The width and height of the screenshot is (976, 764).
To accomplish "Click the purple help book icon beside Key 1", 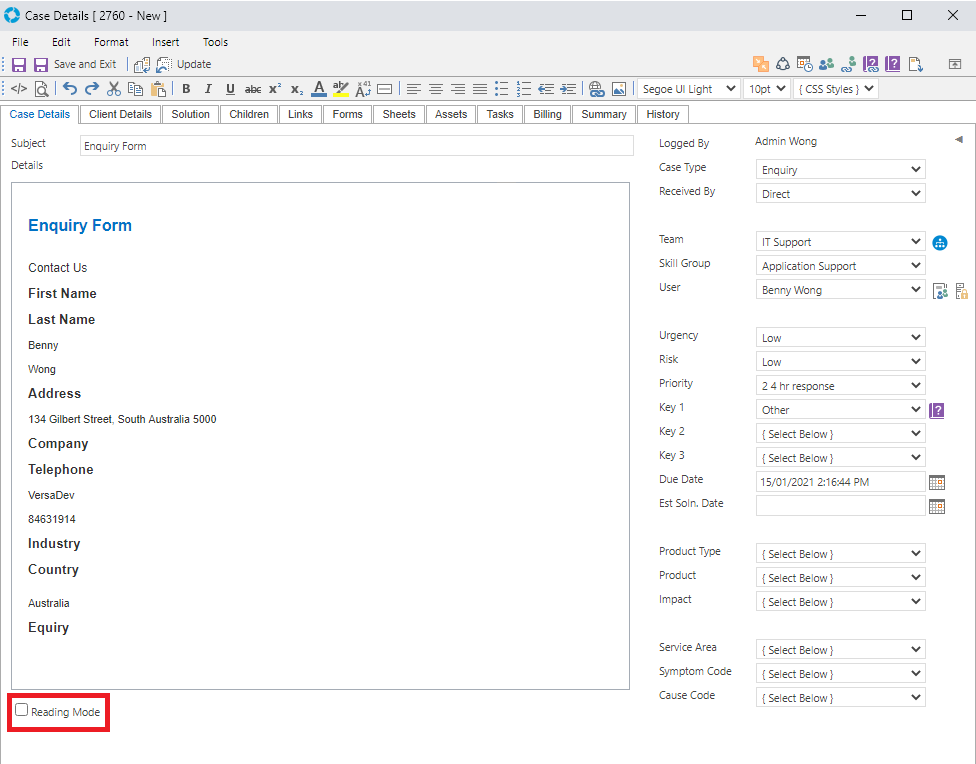I will (937, 410).
